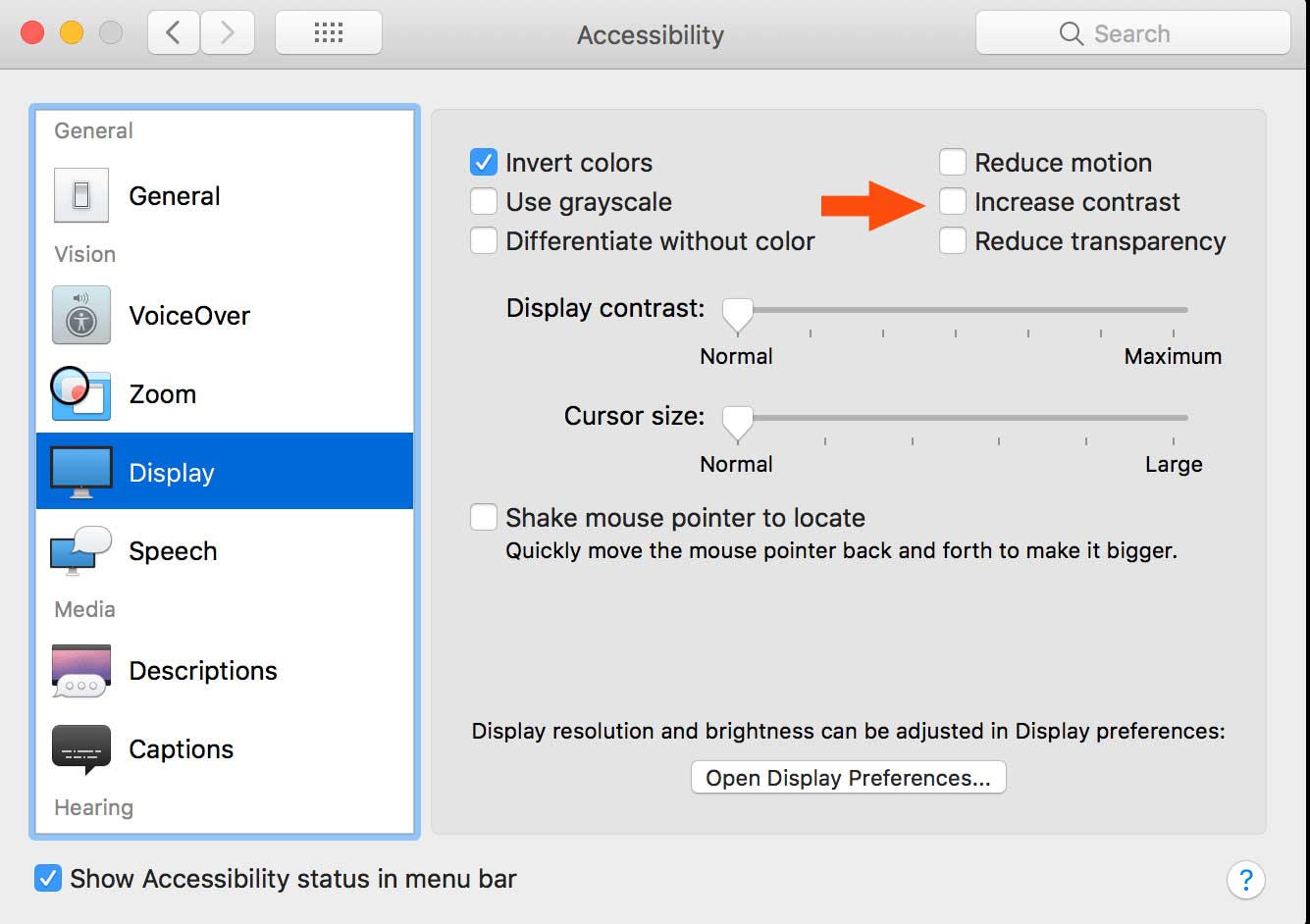Open the Captions icon
Viewport: 1310px width, 924px height.
click(x=81, y=750)
